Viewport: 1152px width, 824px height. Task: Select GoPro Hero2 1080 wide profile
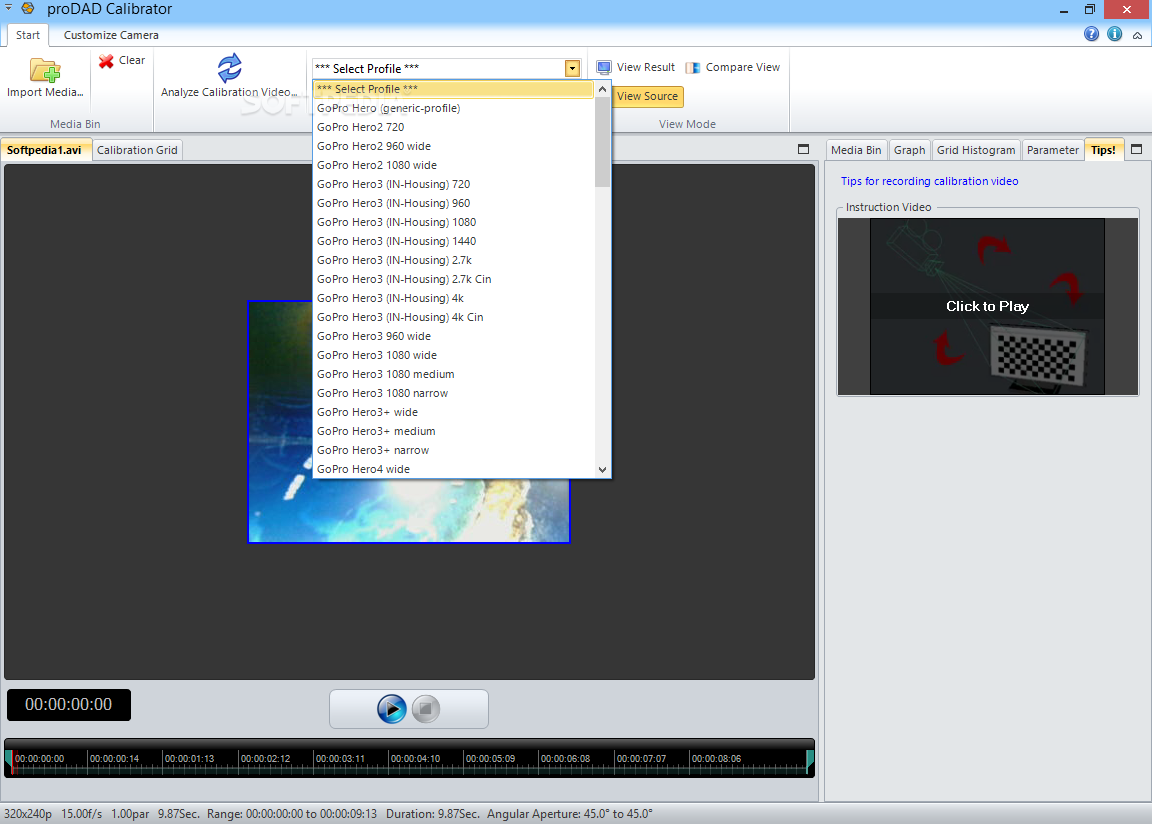453,165
